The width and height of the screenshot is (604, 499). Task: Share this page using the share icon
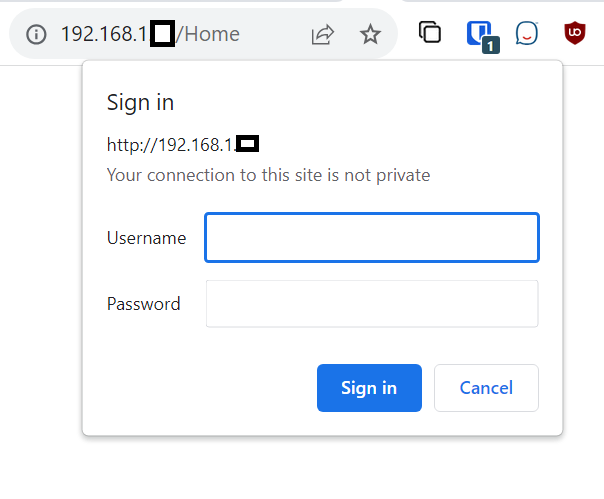point(322,35)
